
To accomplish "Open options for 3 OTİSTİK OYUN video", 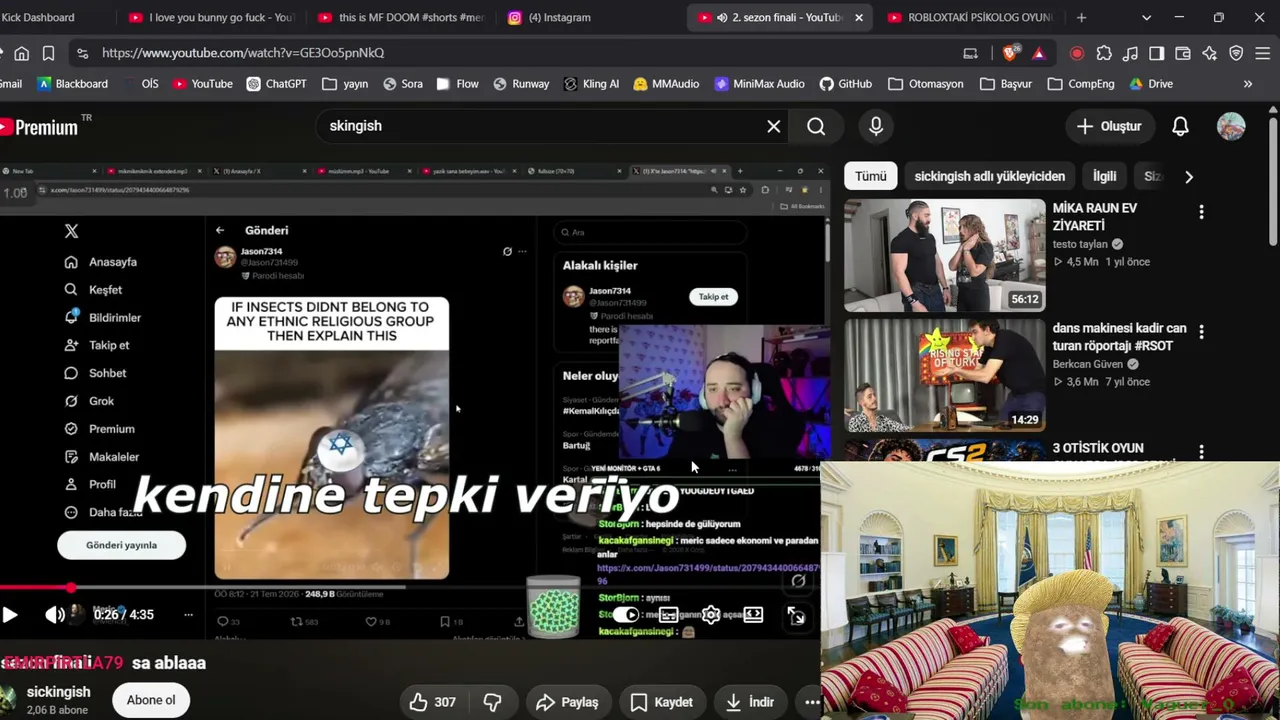I will click(1201, 452).
